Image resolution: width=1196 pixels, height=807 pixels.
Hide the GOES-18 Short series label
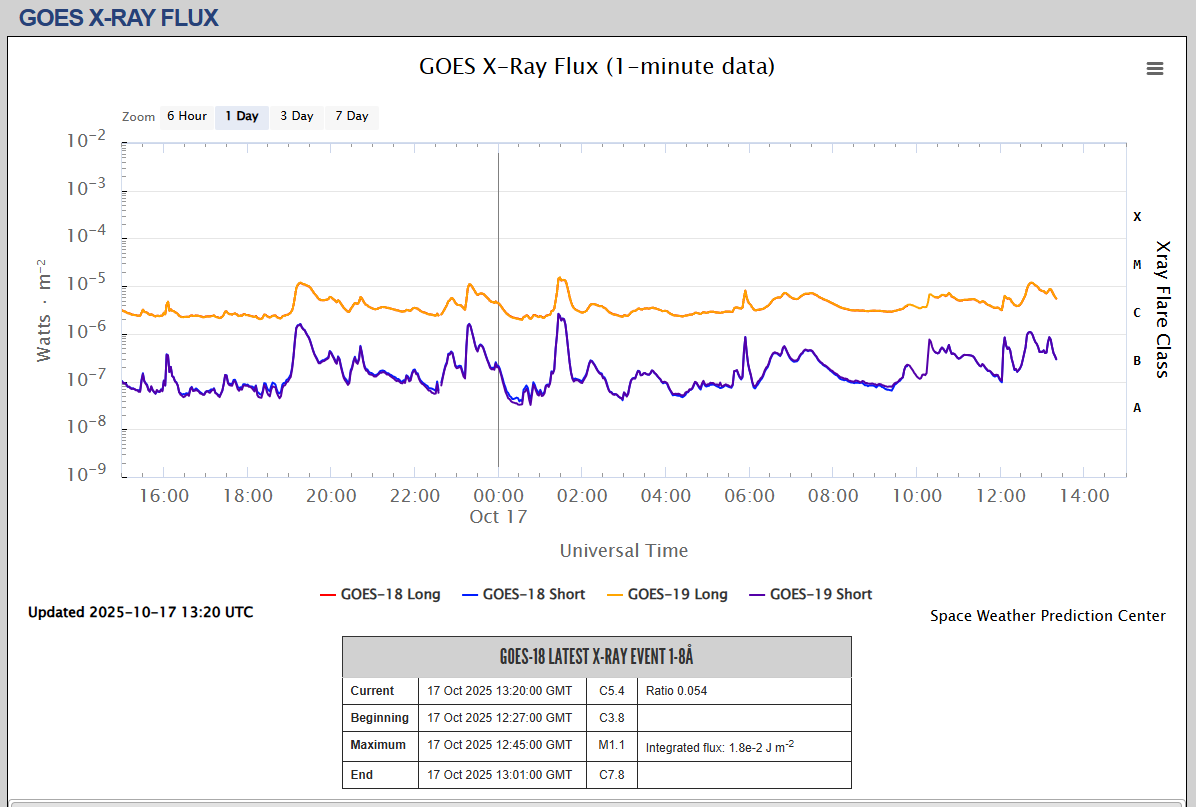tap(533, 594)
